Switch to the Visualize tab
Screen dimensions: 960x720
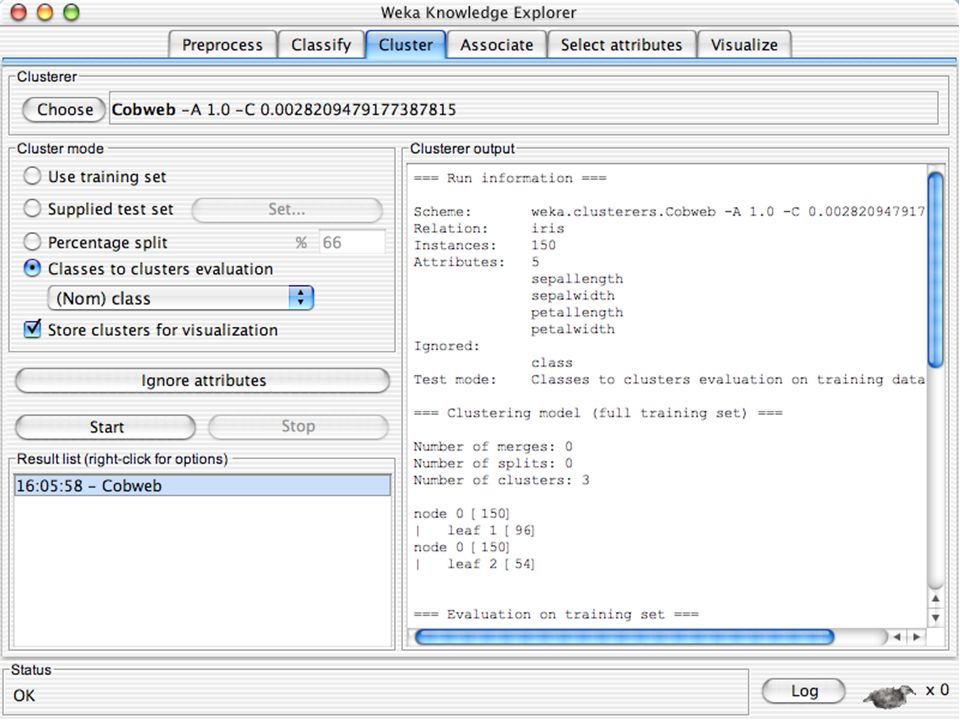click(x=744, y=45)
